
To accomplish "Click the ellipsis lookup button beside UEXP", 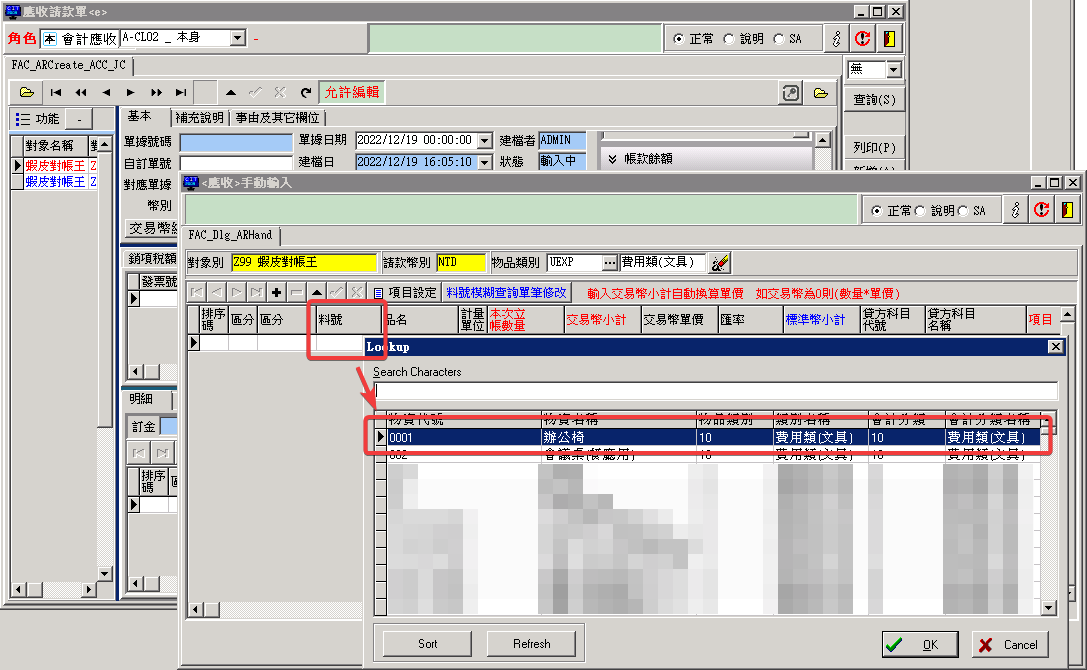I will [x=609, y=263].
